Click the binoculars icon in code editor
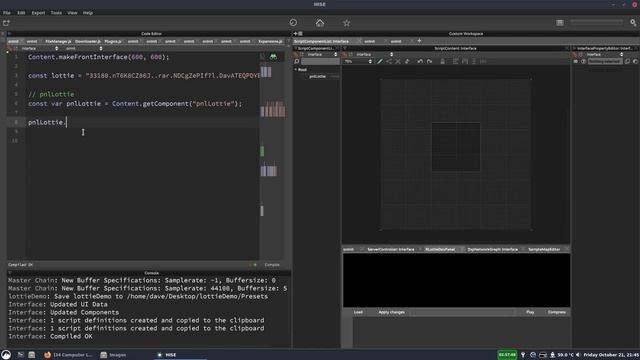Screen dimensions: 640x360 coord(273,57)
